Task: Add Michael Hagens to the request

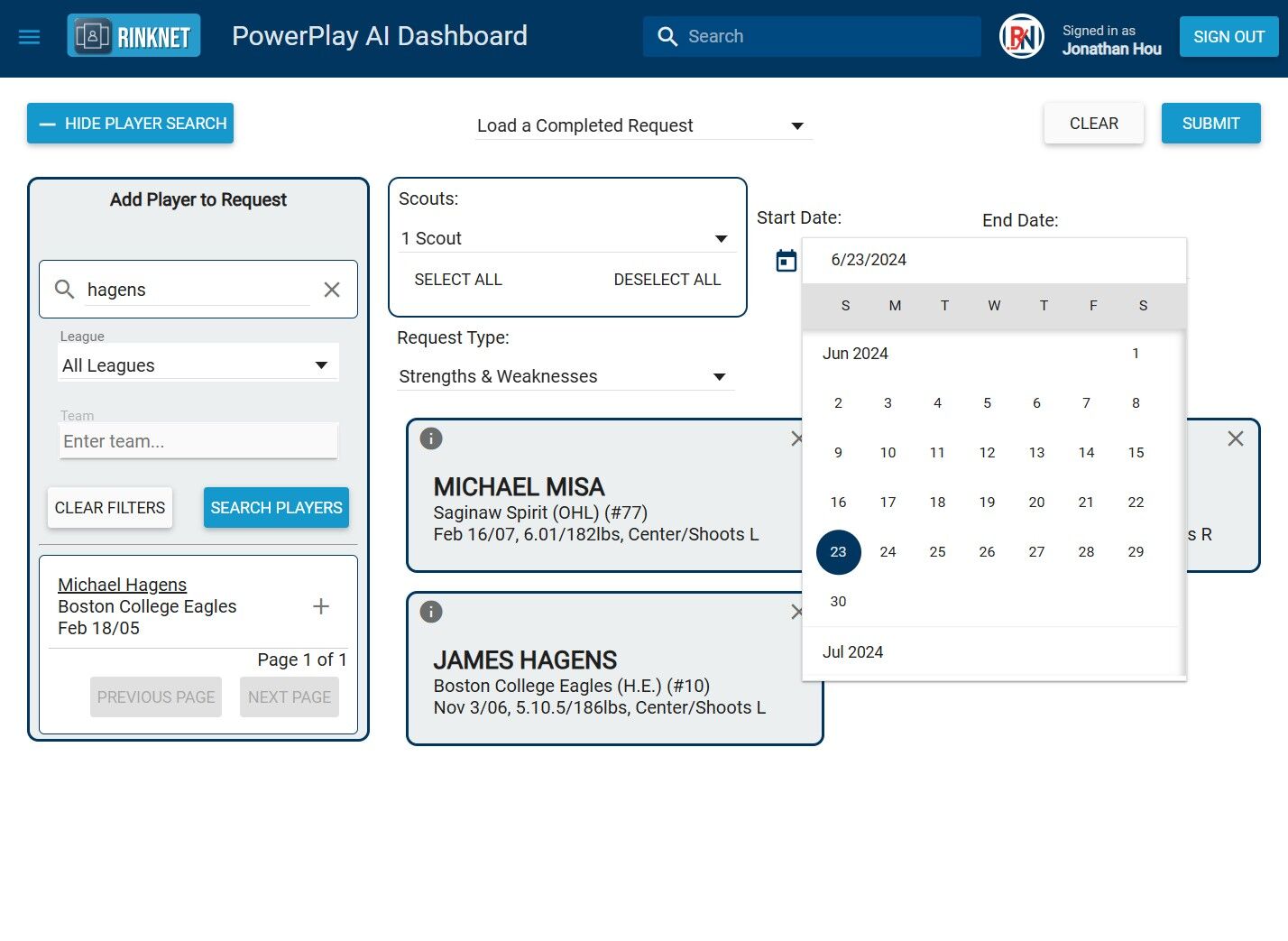Action: pos(321,606)
